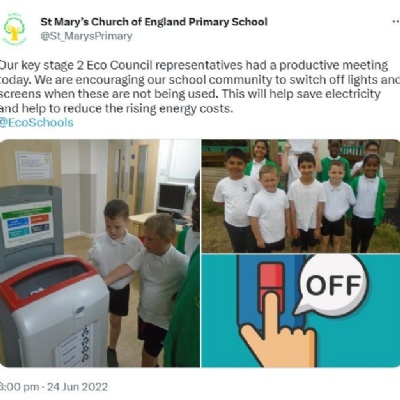The width and height of the screenshot is (400, 400).
Task: View the group photo of pupils outdoors
Action: 301,196
